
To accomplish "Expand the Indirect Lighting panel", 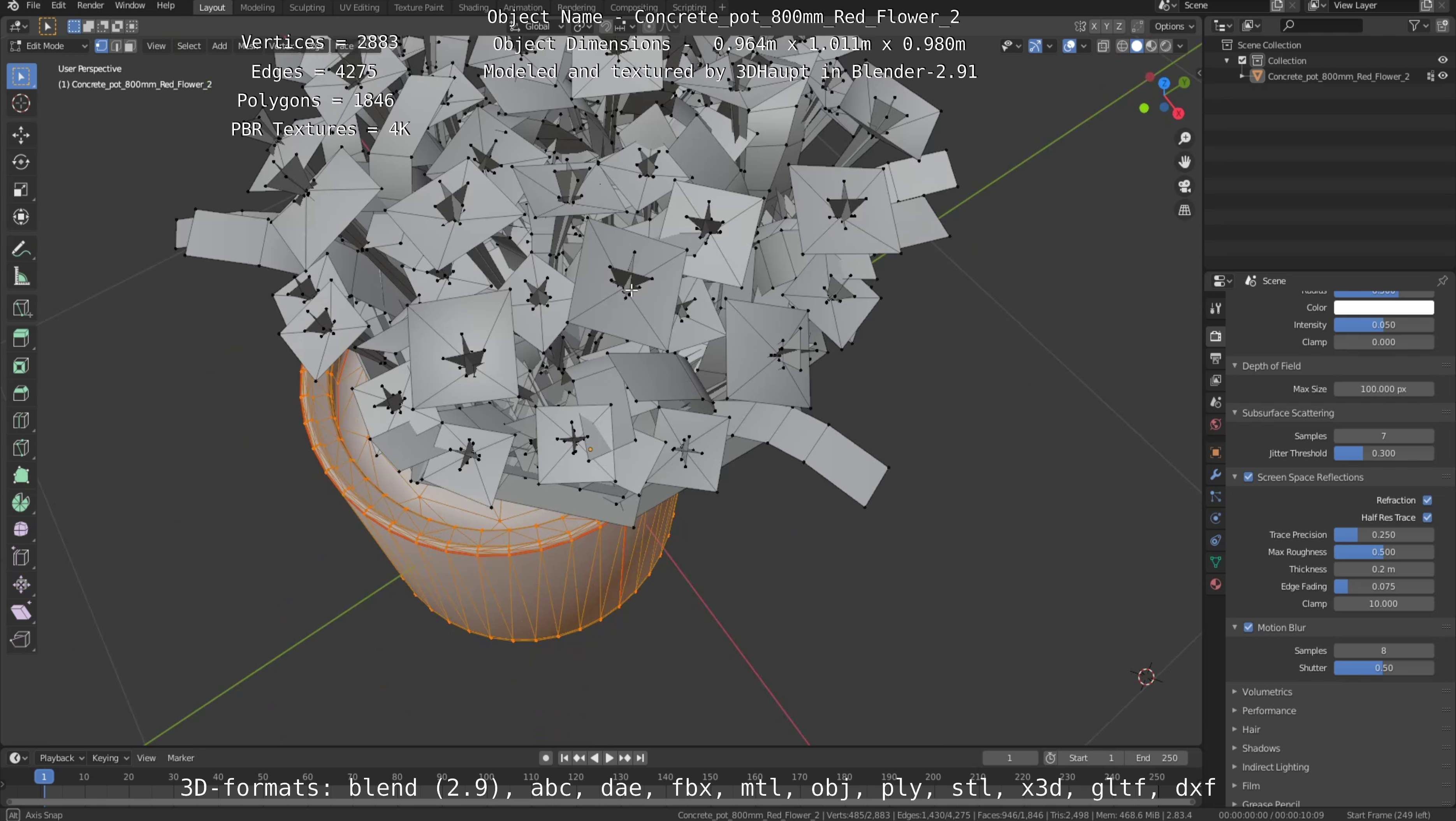I will (x=1275, y=767).
